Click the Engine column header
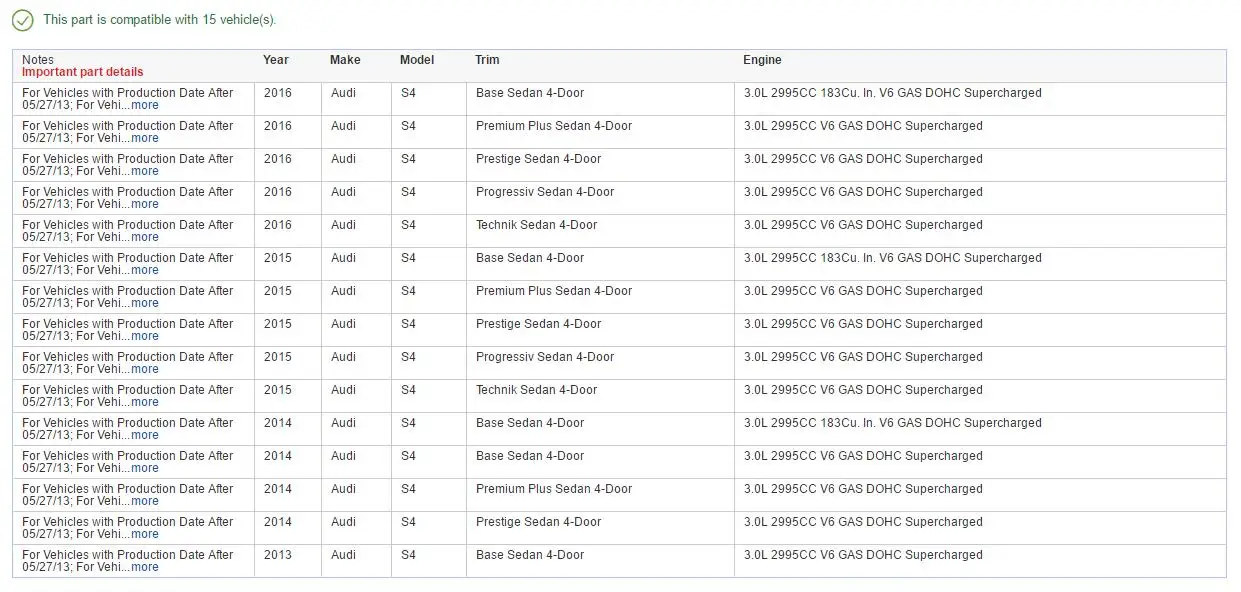Image resolution: width=1241 pixels, height=592 pixels. pyautogui.click(x=762, y=60)
